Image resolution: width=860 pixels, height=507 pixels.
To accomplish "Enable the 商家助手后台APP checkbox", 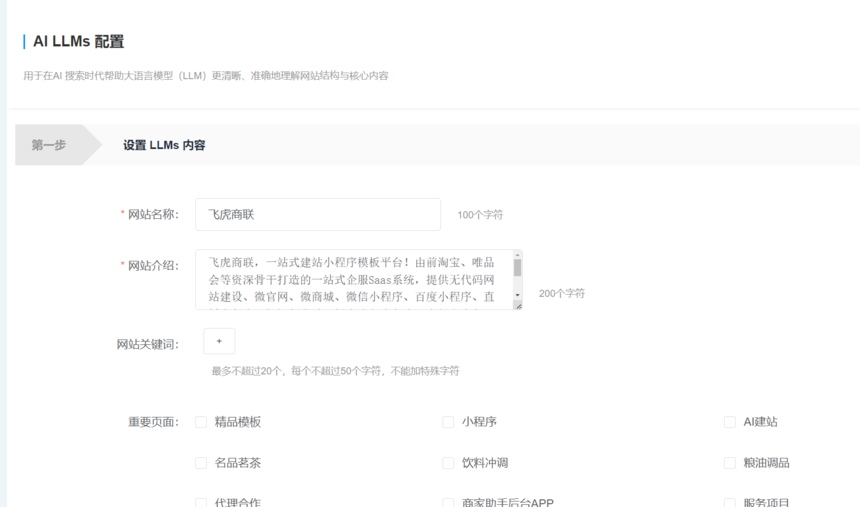I will pos(448,502).
